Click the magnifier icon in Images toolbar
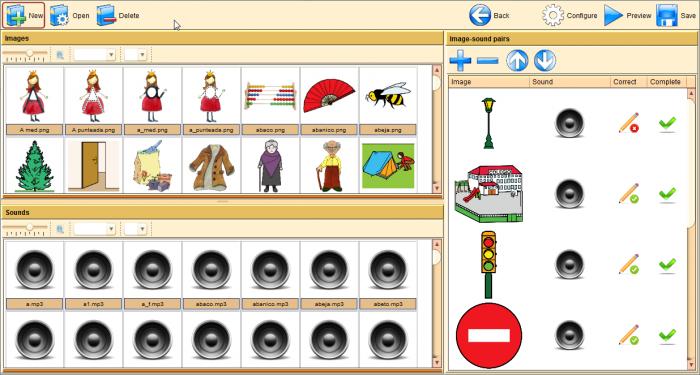 [x=60, y=55]
